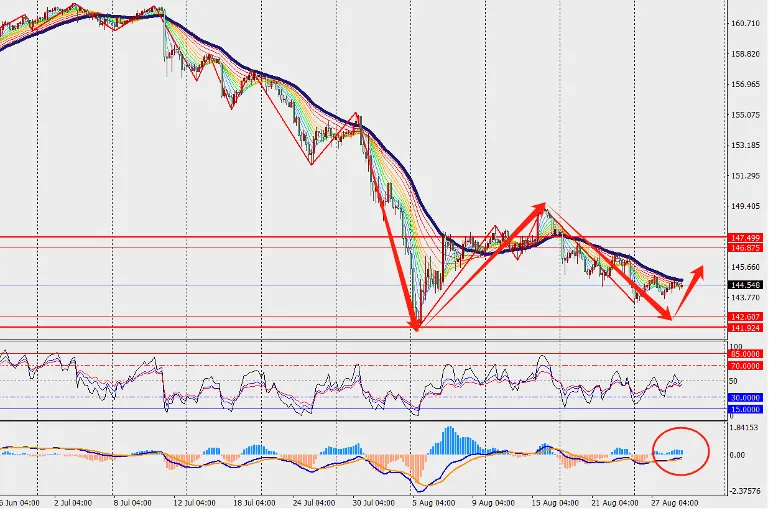Click the 147.499 red price level label
The height and width of the screenshot is (510, 770).
click(745, 238)
